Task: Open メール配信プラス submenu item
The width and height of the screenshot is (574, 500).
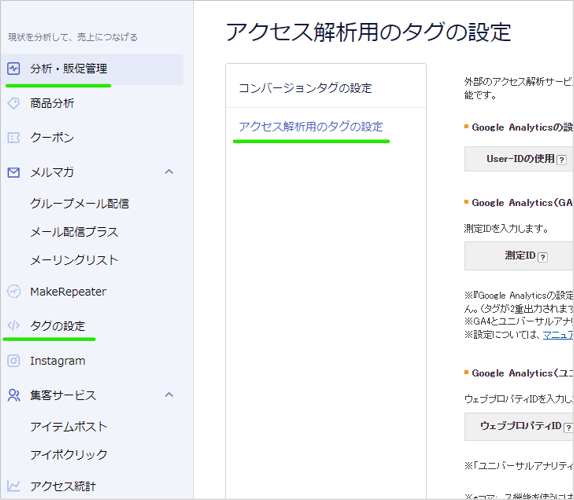Action: [74, 232]
